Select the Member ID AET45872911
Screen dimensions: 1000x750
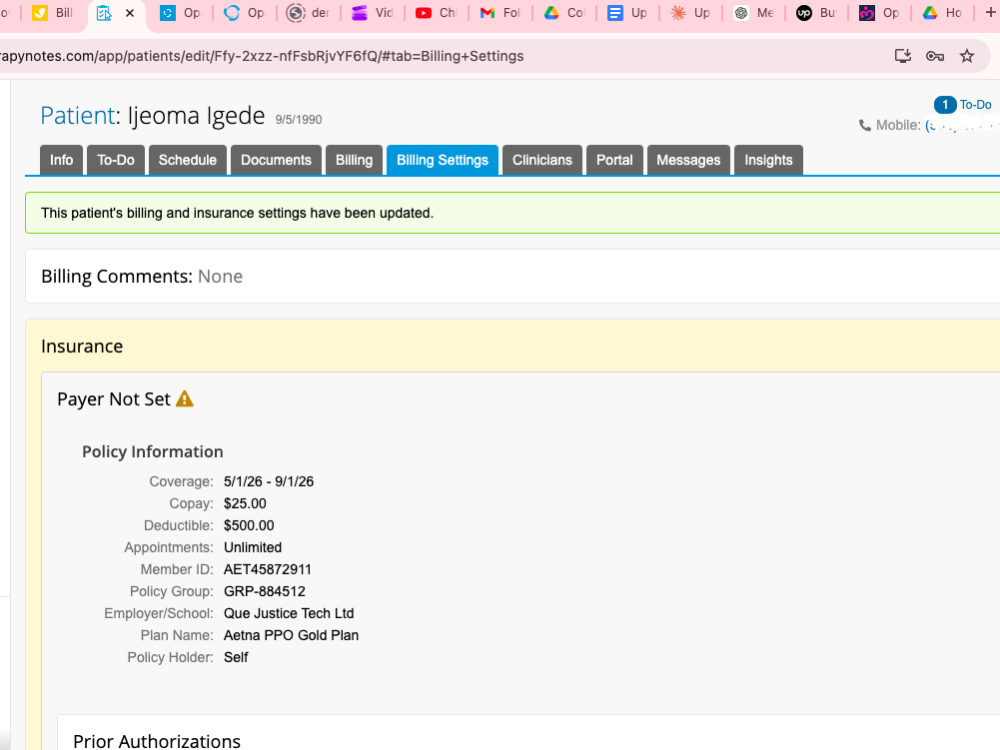tap(267, 570)
